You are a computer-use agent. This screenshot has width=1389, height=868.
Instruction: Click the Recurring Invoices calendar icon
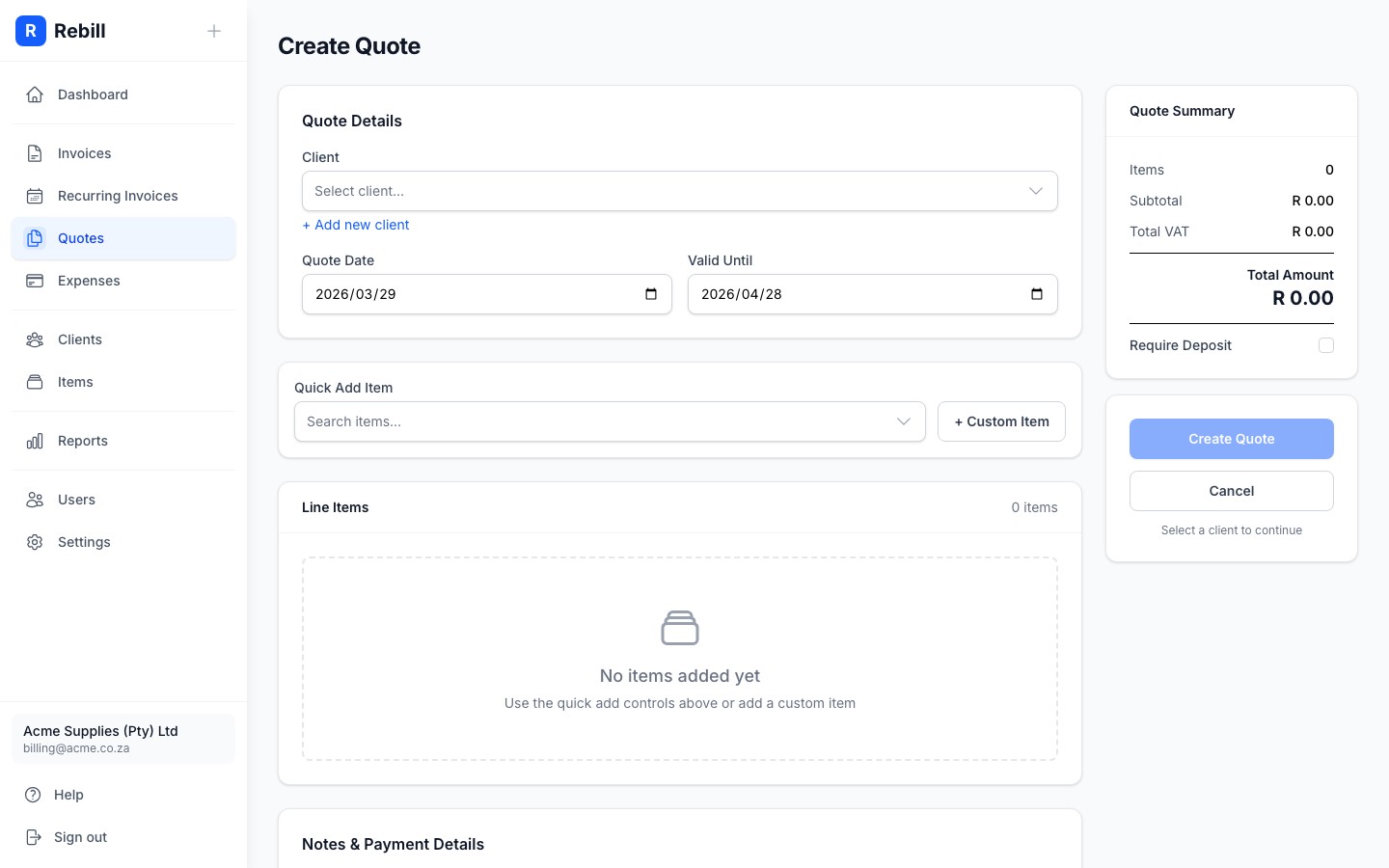[35, 196]
